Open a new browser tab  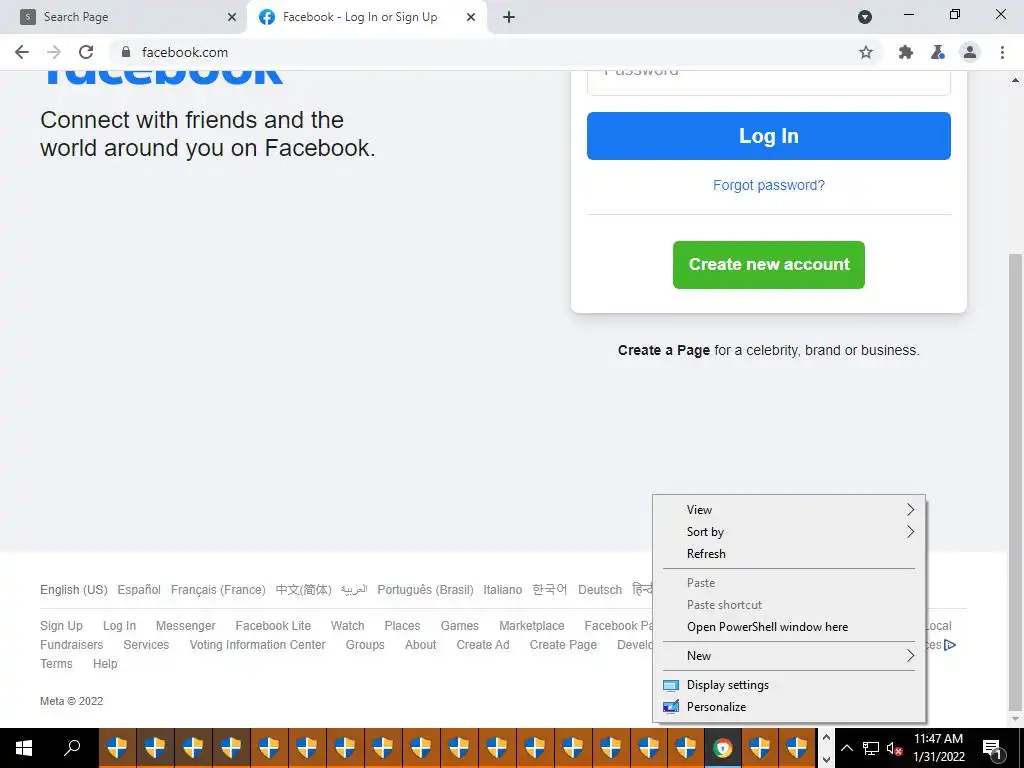pos(509,17)
